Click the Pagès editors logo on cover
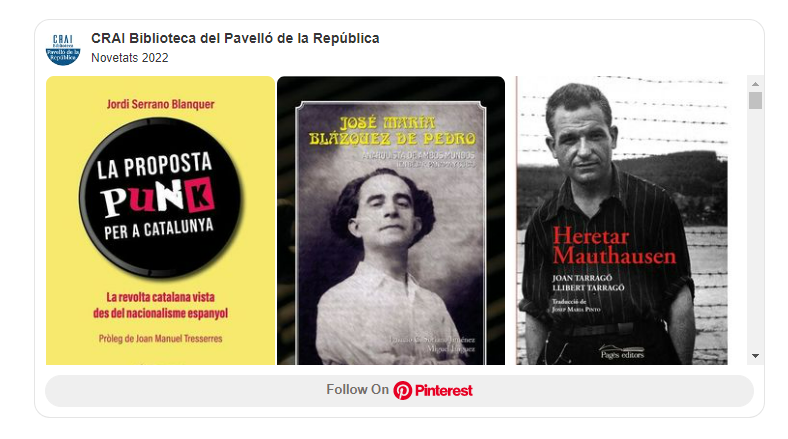The image size is (788, 439). click(622, 352)
